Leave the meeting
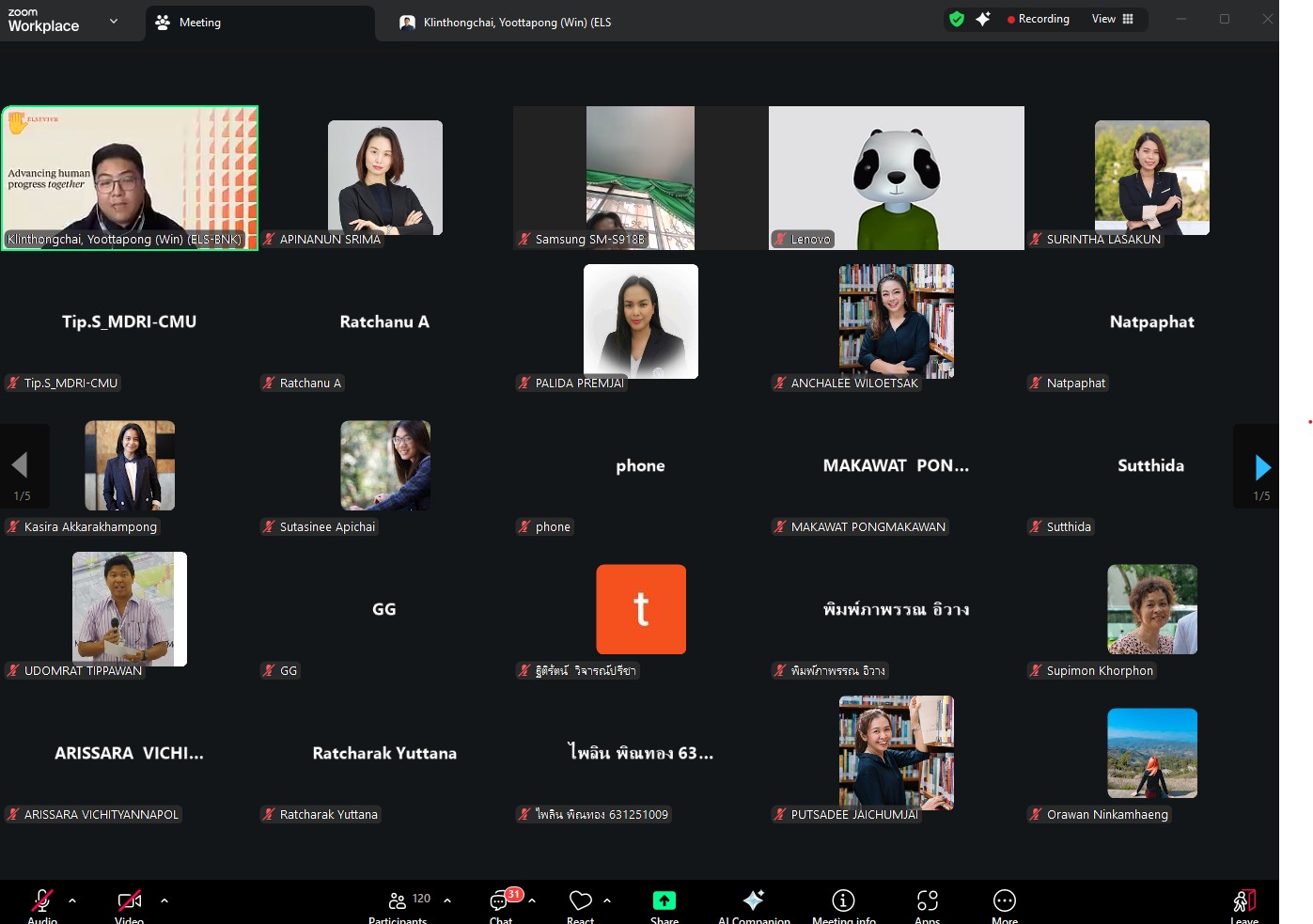1313x924 pixels. point(1243,903)
